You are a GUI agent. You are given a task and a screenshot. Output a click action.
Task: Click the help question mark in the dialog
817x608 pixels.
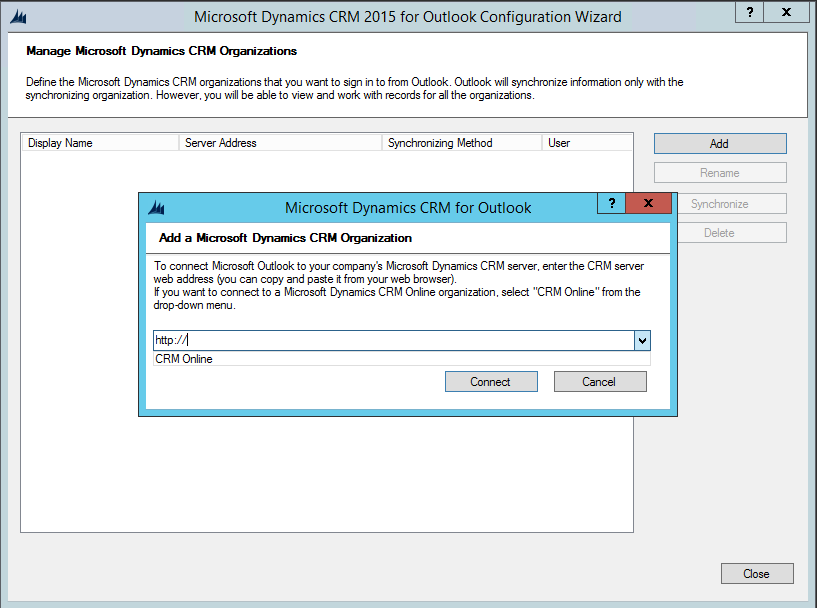(x=611, y=204)
